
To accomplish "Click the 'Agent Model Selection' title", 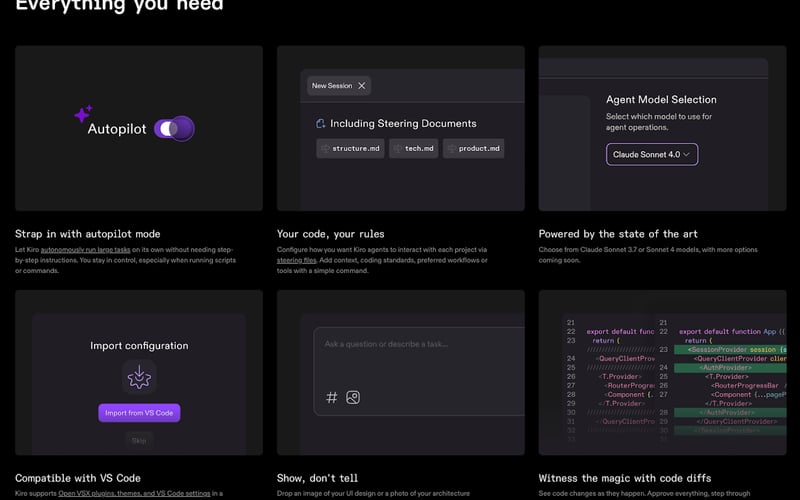I will (661, 99).
